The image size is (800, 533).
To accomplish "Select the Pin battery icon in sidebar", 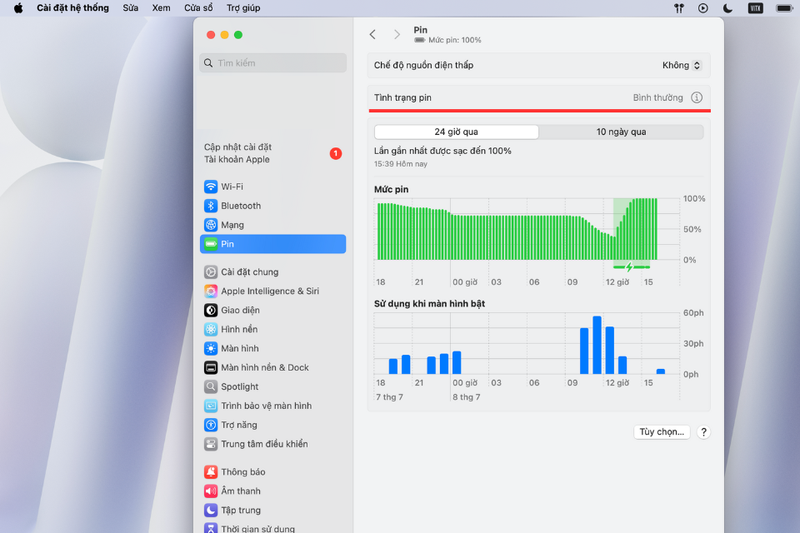I will [211, 244].
